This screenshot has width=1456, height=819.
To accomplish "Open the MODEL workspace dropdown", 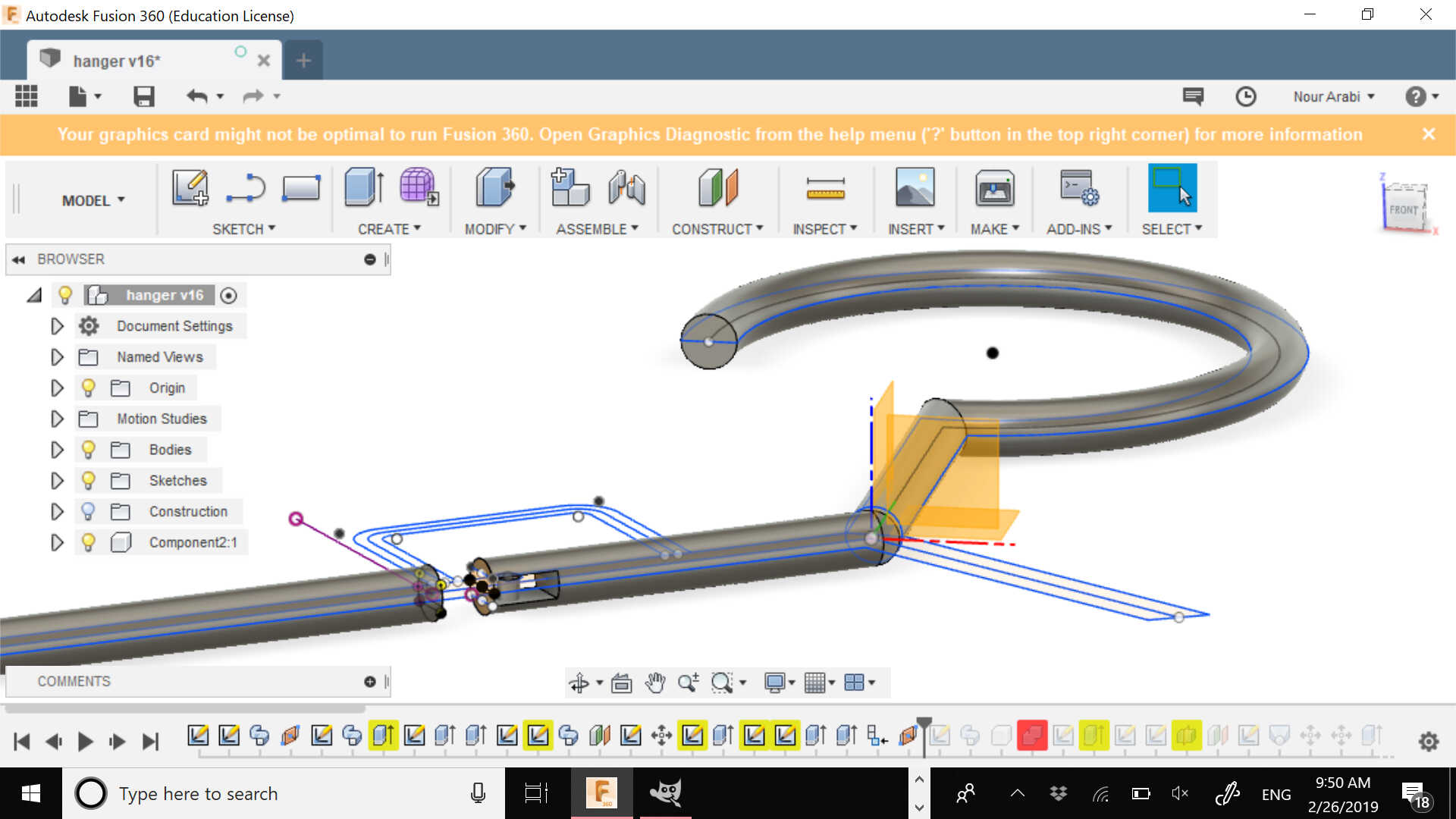I will (93, 200).
